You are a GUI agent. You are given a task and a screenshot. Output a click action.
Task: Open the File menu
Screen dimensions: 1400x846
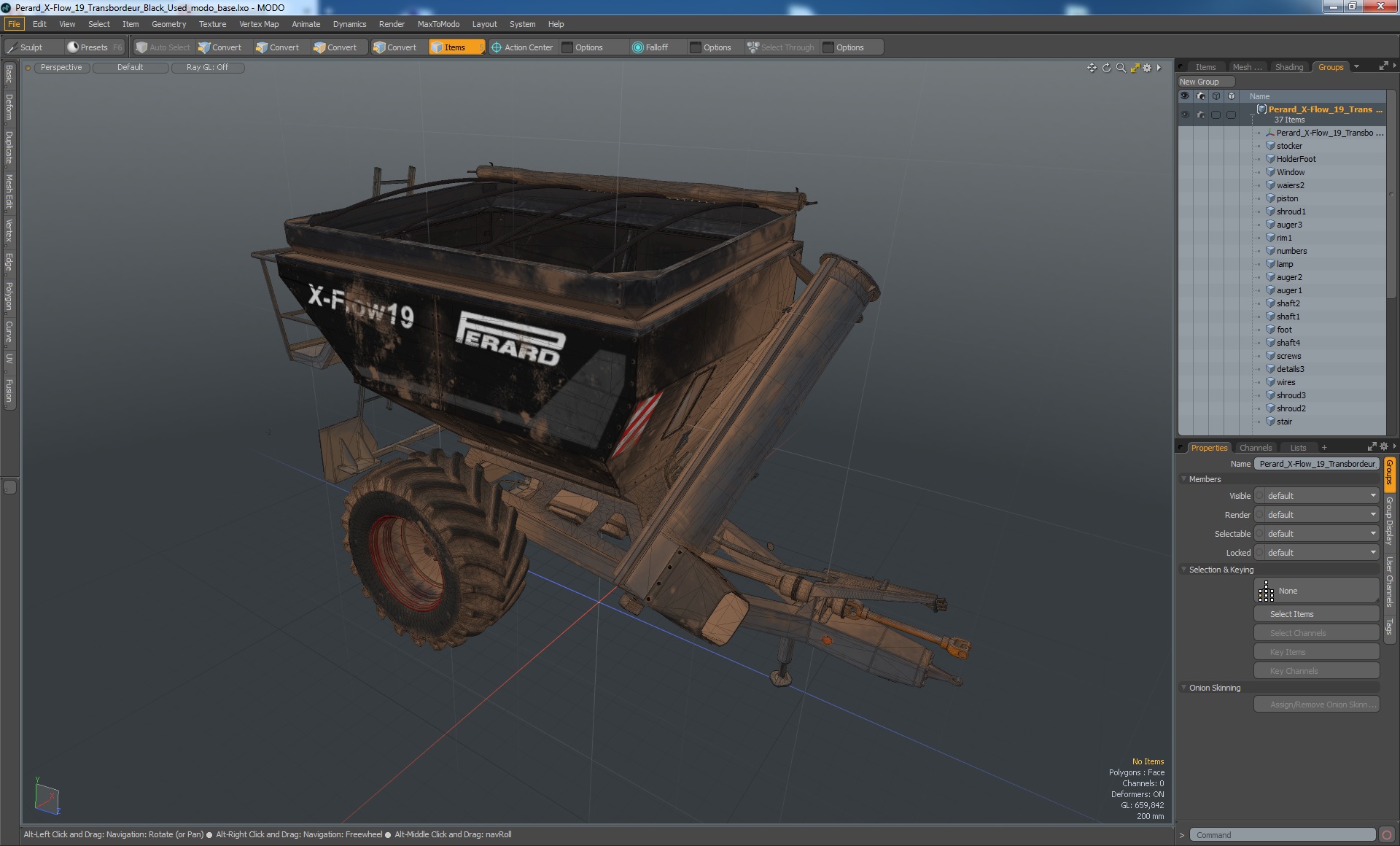coord(14,24)
